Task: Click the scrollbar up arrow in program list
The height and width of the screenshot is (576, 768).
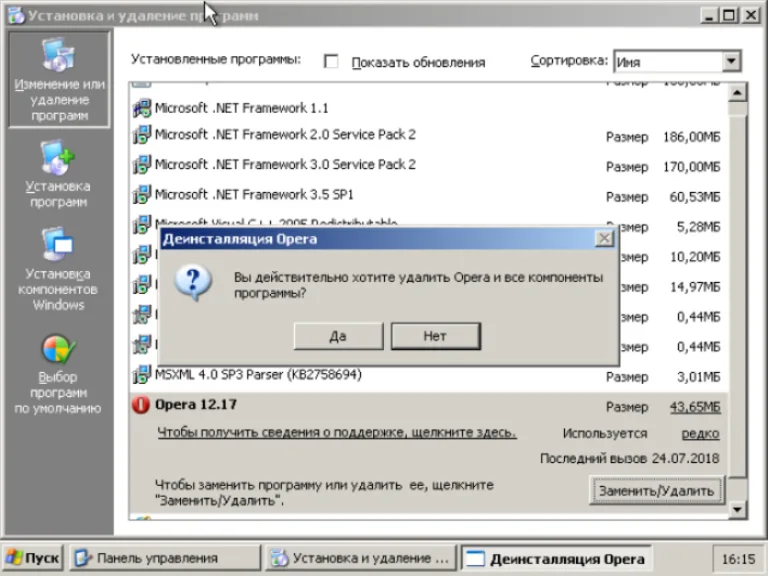Action: point(738,92)
